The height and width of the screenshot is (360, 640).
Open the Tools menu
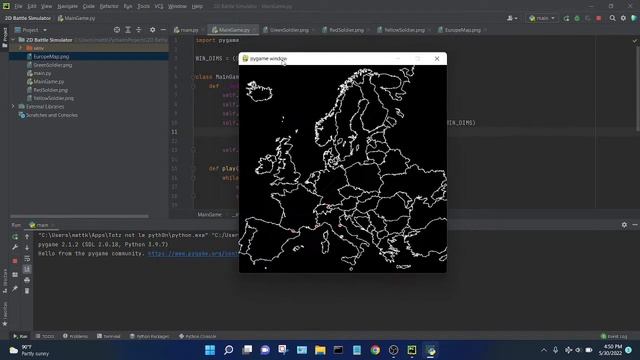(143, 6)
